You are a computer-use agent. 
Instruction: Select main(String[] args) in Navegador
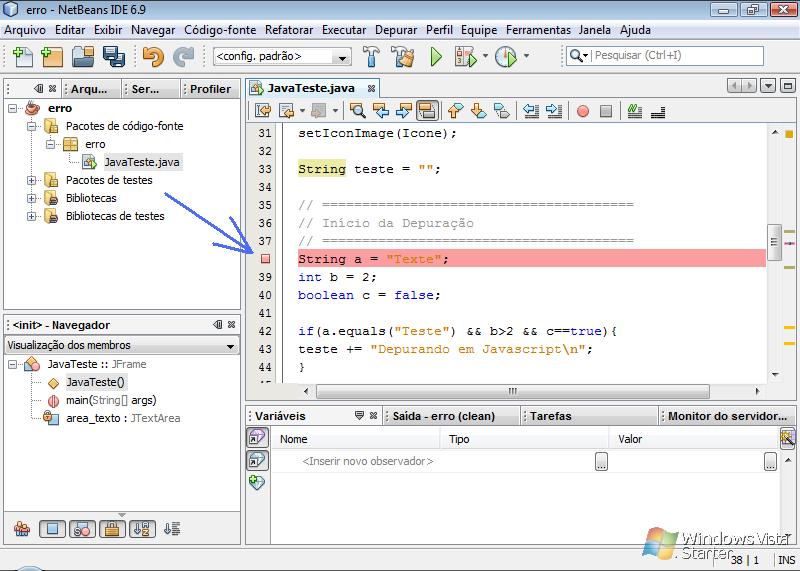point(111,400)
